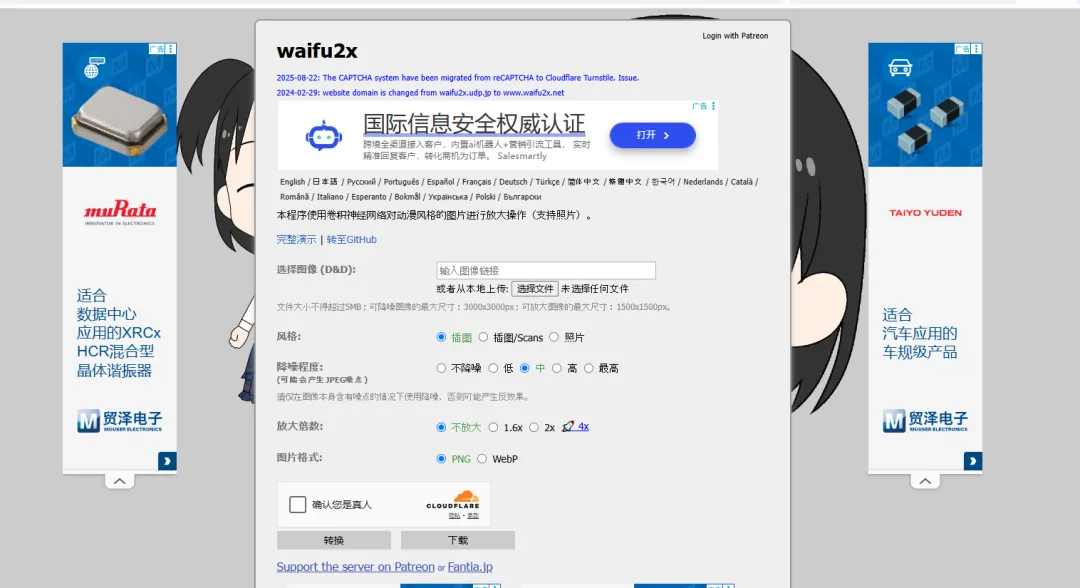Switch language to 한국어
This screenshot has height=588, width=1080.
[x=663, y=182]
